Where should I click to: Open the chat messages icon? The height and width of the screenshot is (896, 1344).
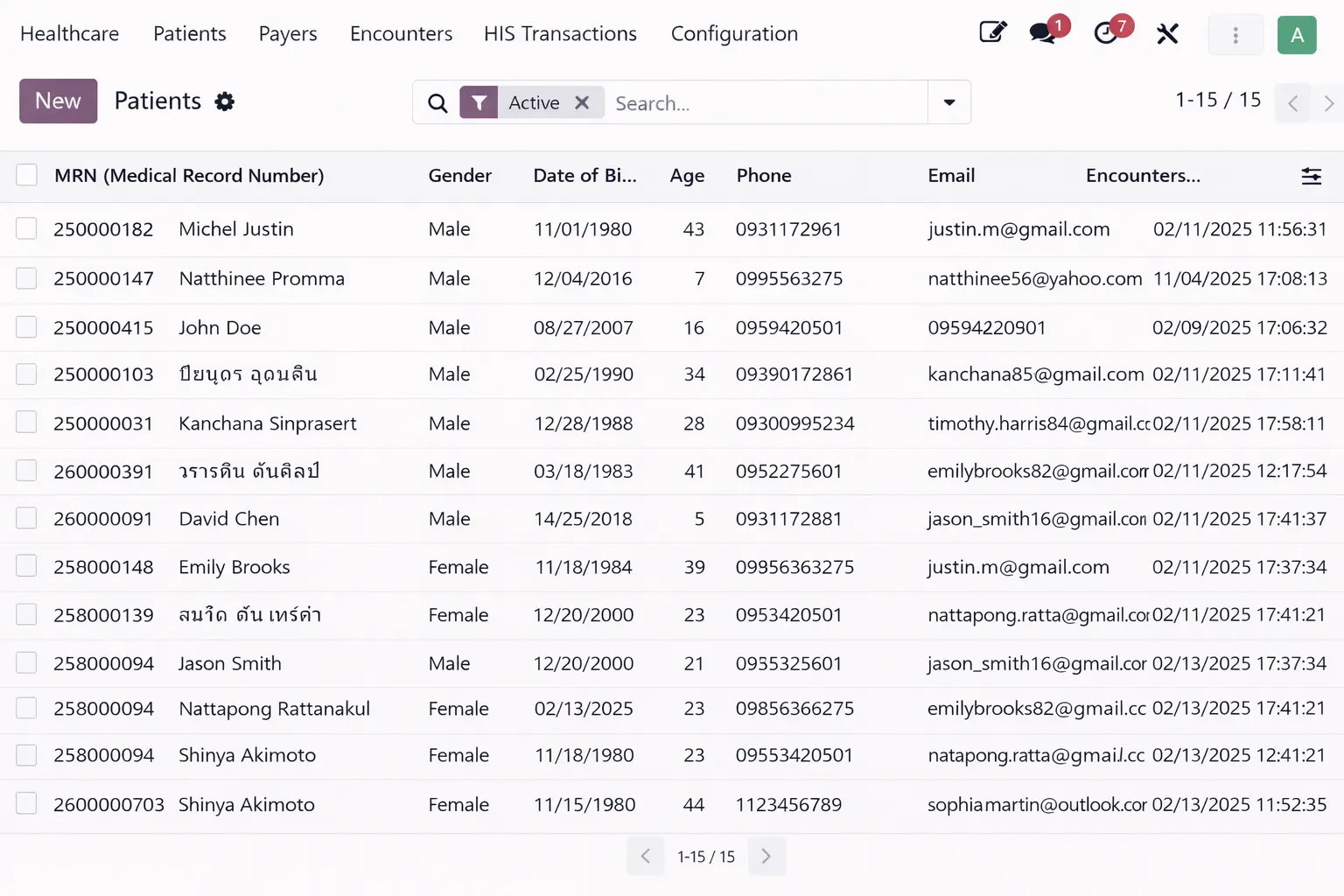[x=1042, y=34]
